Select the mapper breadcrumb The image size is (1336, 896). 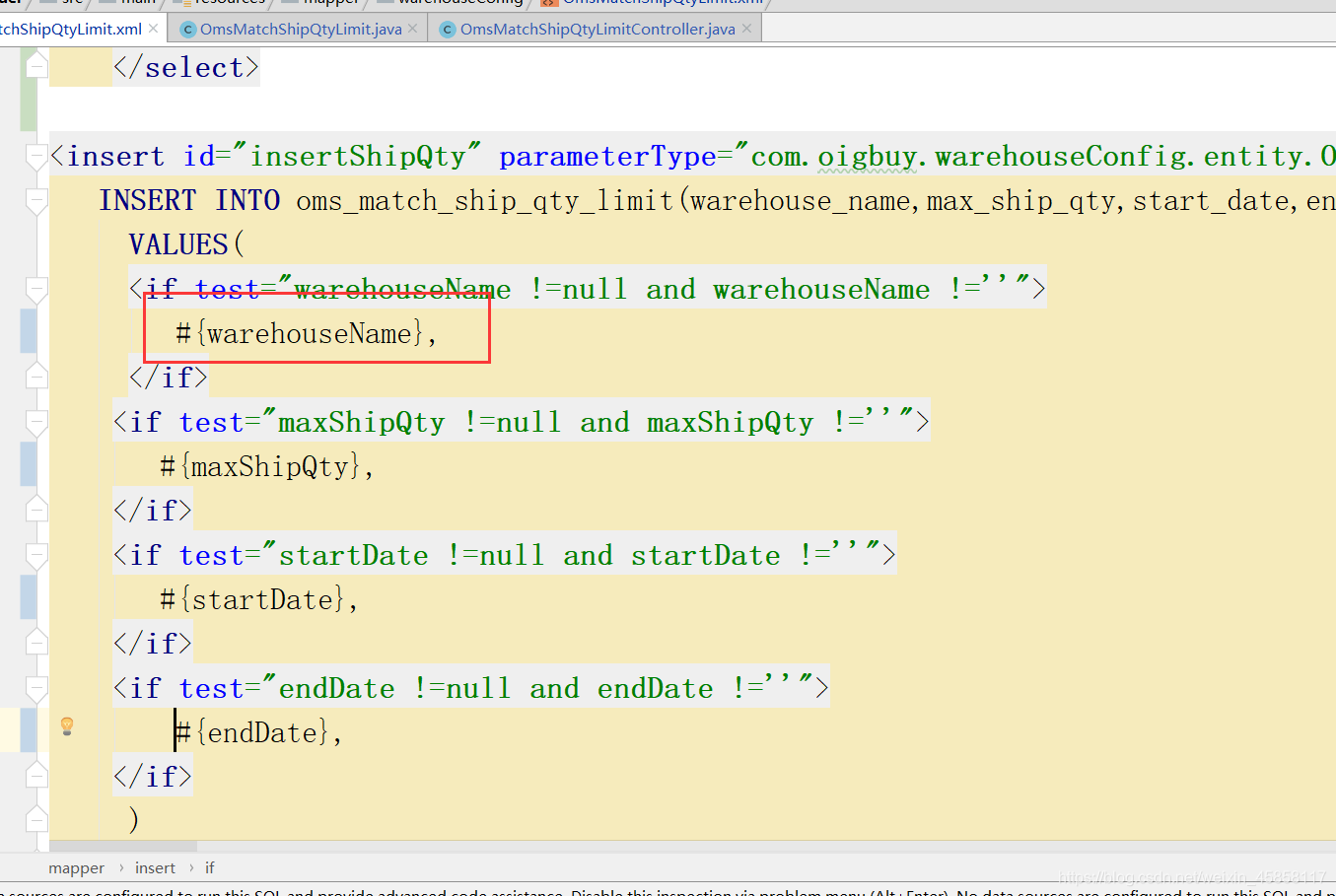(x=76, y=868)
